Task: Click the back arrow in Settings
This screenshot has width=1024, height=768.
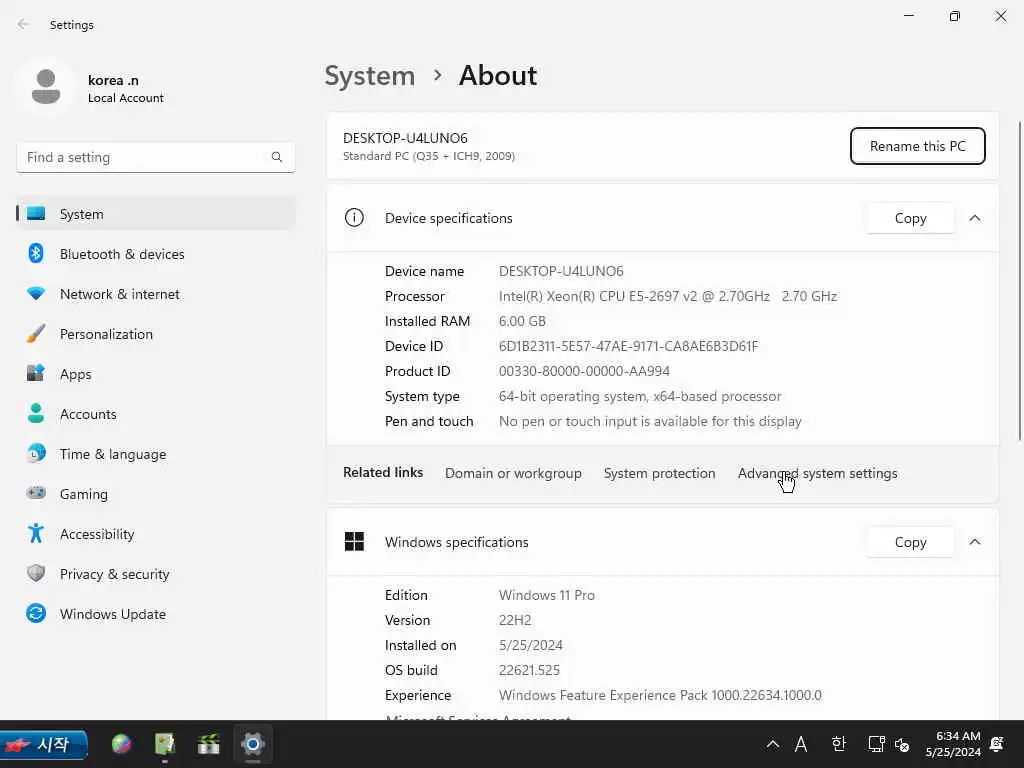Action: 24,24
